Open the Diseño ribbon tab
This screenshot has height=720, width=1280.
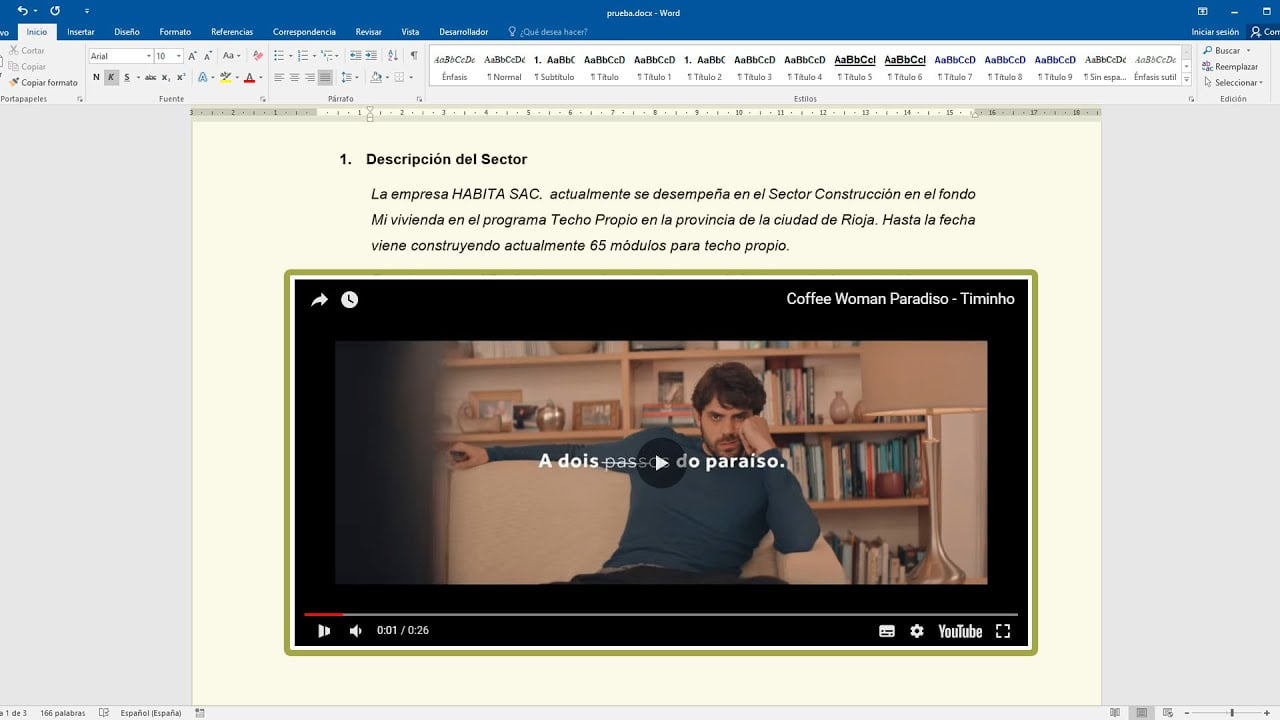pos(127,32)
